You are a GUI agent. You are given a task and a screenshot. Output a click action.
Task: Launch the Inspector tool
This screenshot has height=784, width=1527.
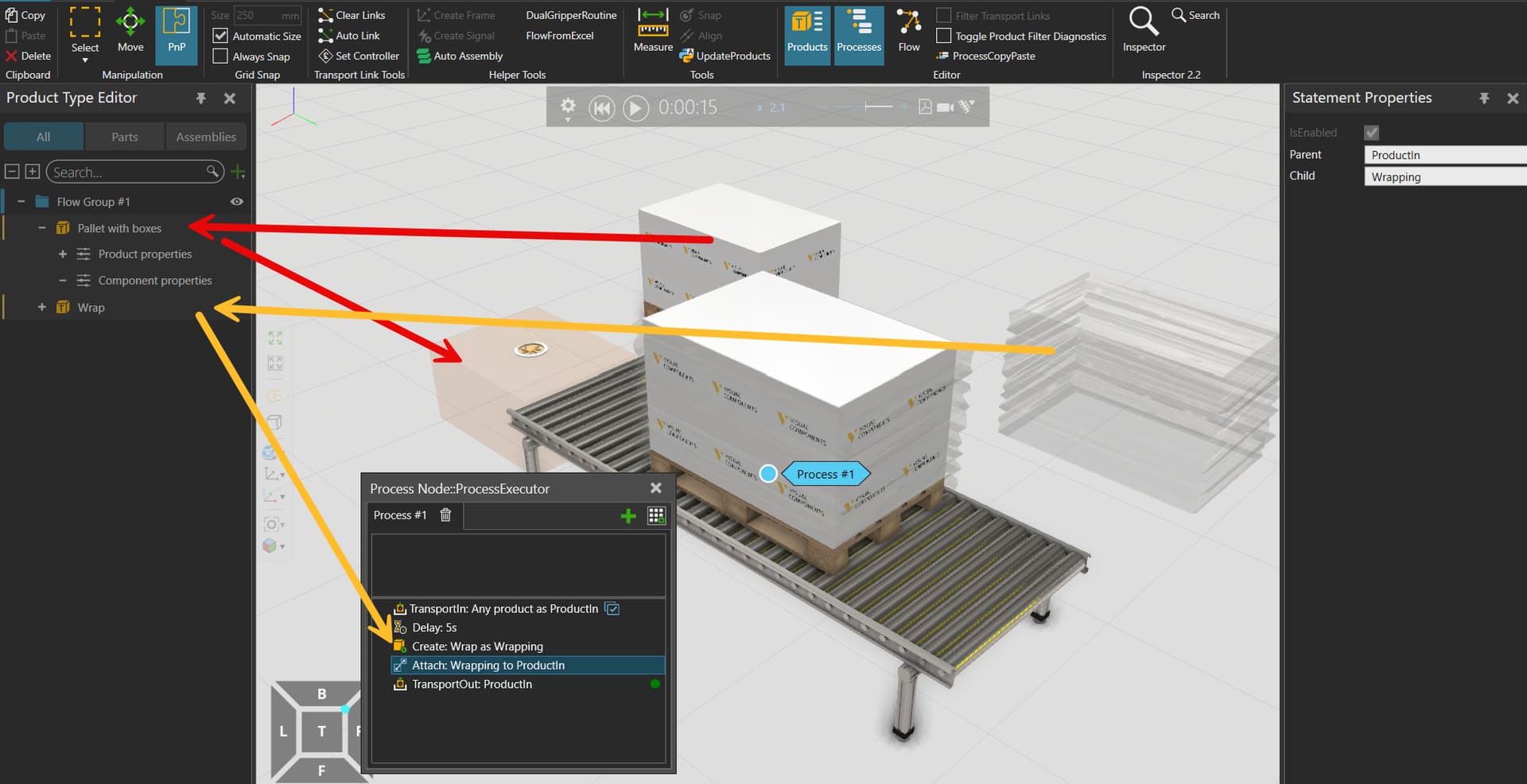pos(1144,32)
